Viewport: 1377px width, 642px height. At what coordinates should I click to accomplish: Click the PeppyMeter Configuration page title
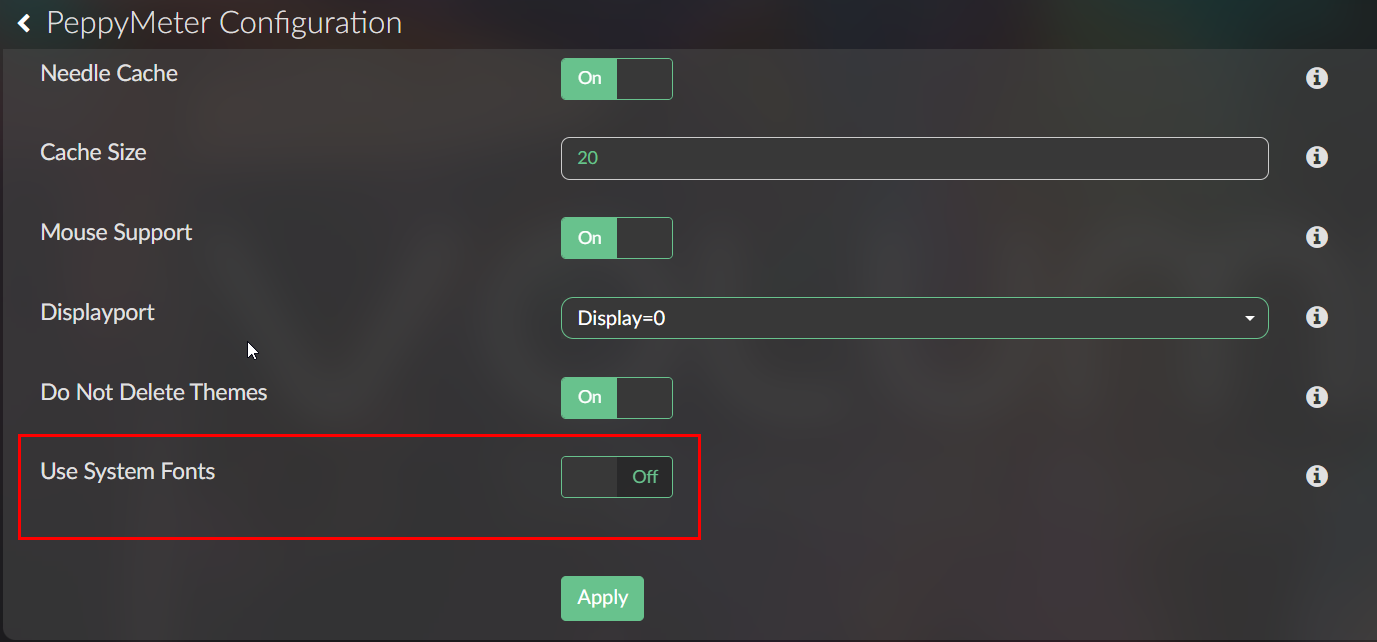[x=224, y=23]
